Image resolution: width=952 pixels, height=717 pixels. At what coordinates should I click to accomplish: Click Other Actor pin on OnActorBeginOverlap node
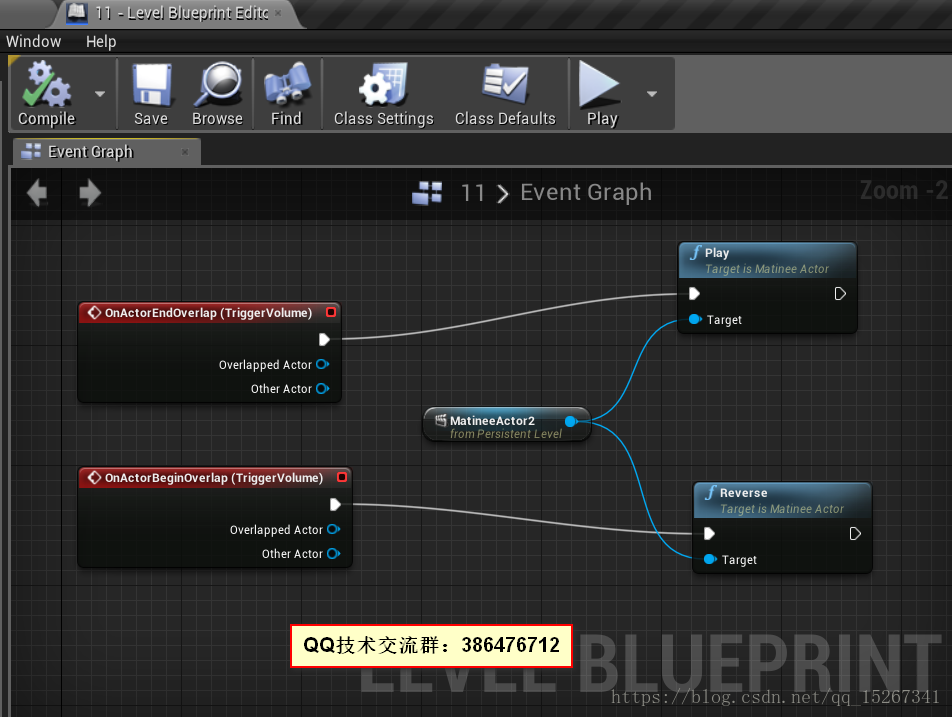pos(333,554)
